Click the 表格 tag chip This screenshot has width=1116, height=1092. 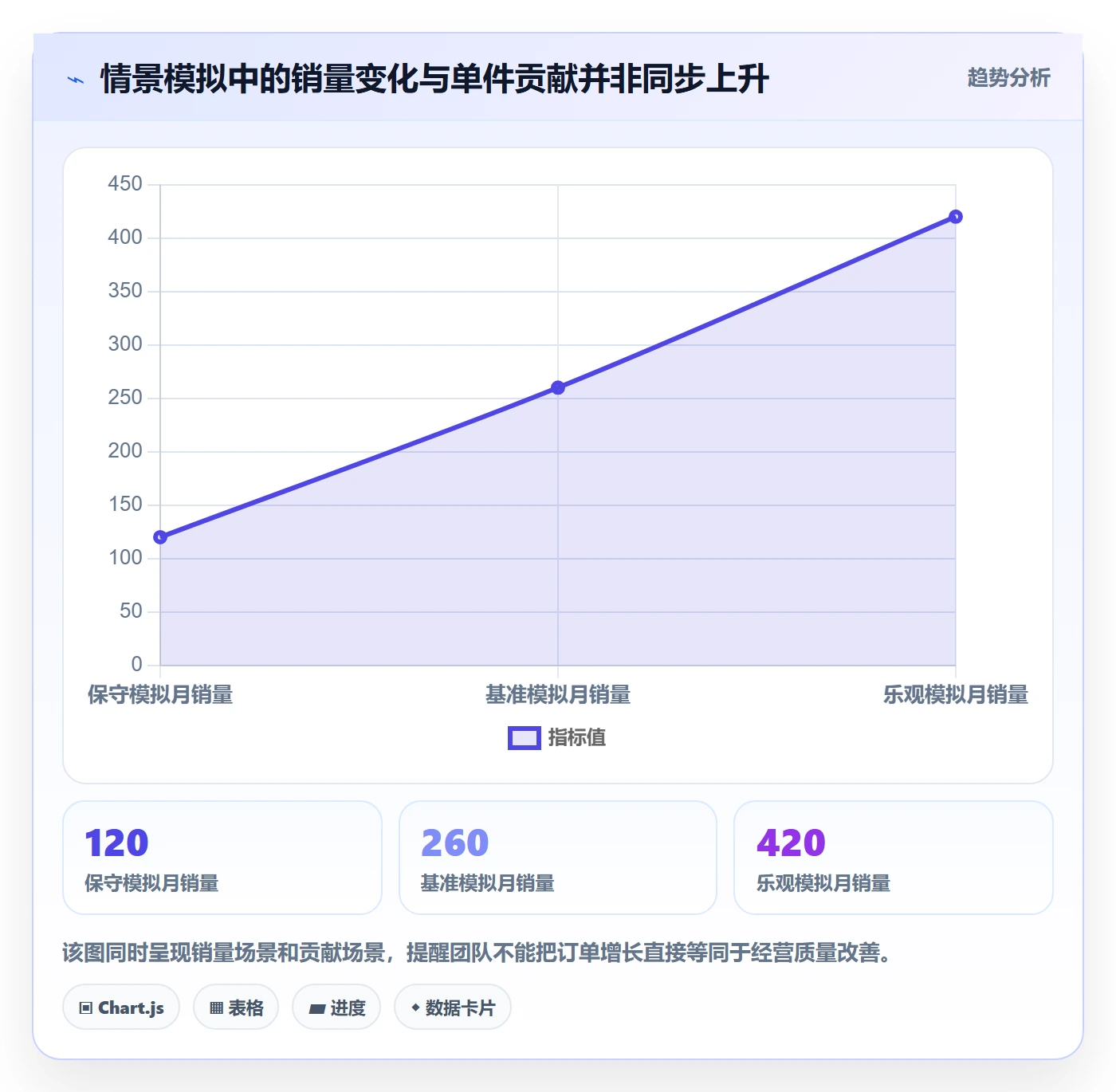coord(236,1008)
